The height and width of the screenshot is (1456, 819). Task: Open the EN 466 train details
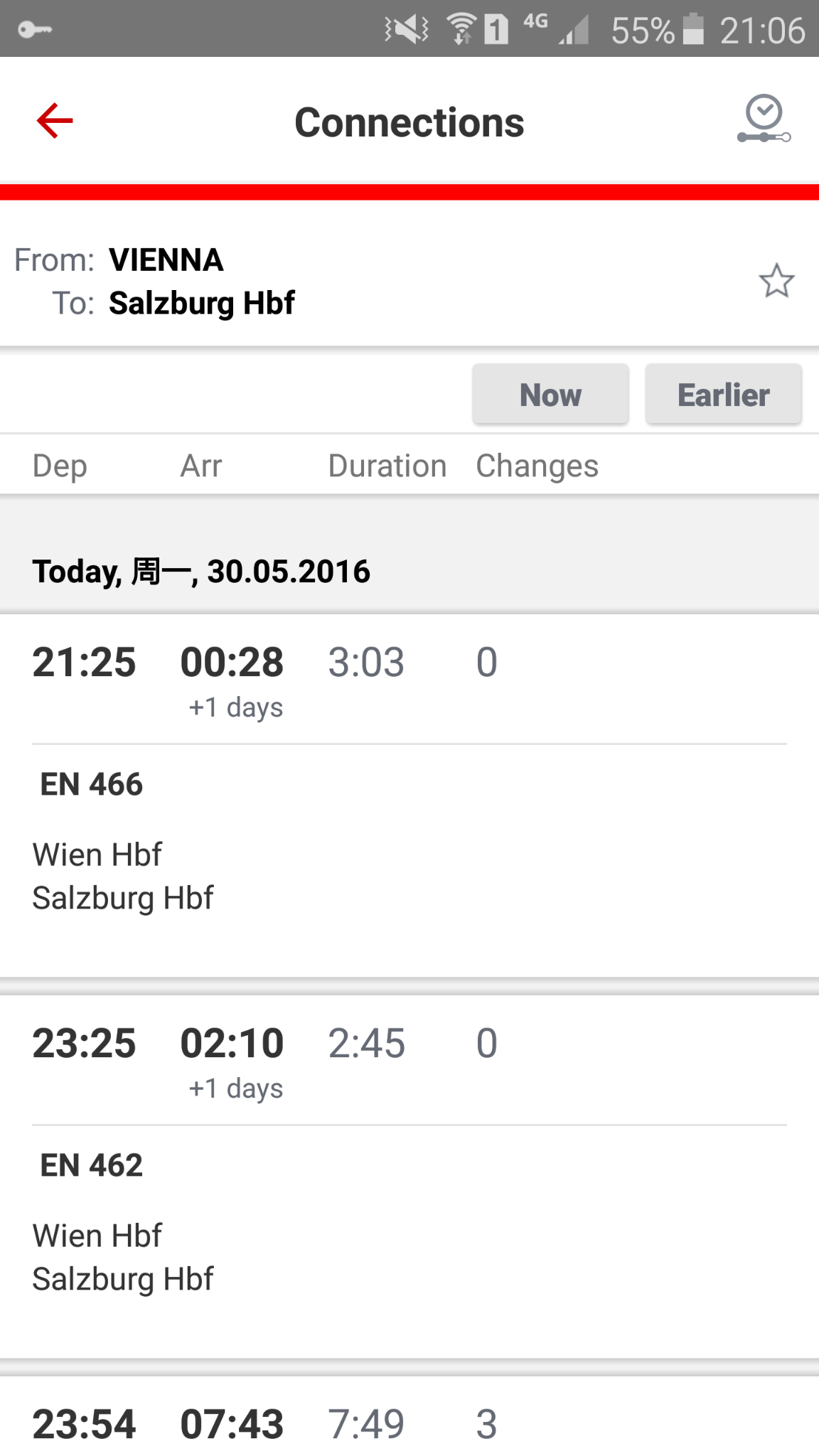point(92,785)
